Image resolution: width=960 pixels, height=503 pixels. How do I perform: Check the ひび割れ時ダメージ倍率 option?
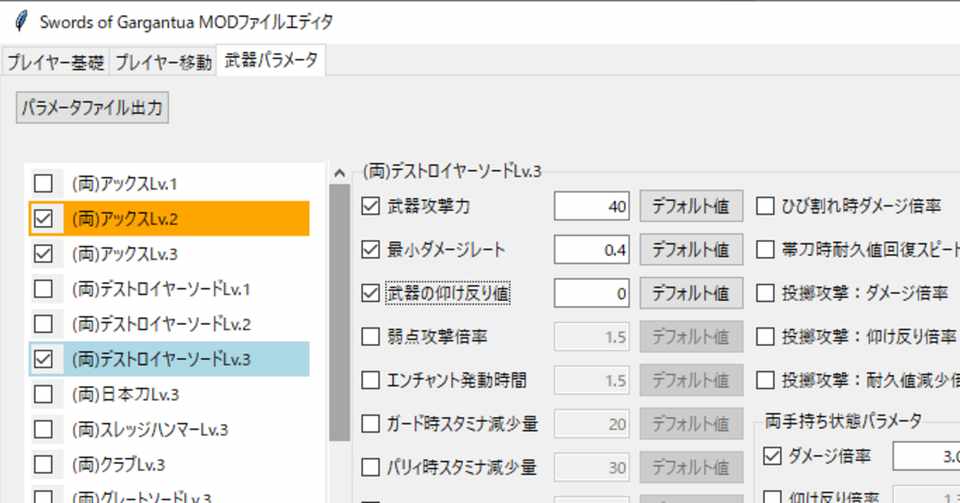[x=766, y=207]
